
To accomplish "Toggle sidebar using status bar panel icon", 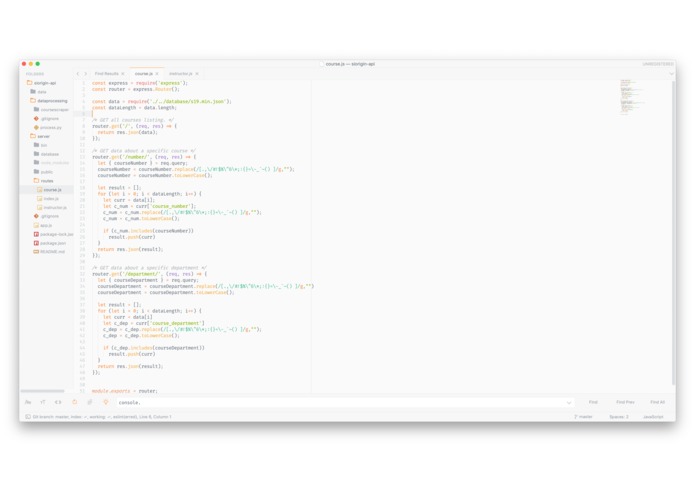I will pyautogui.click(x=28, y=416).
